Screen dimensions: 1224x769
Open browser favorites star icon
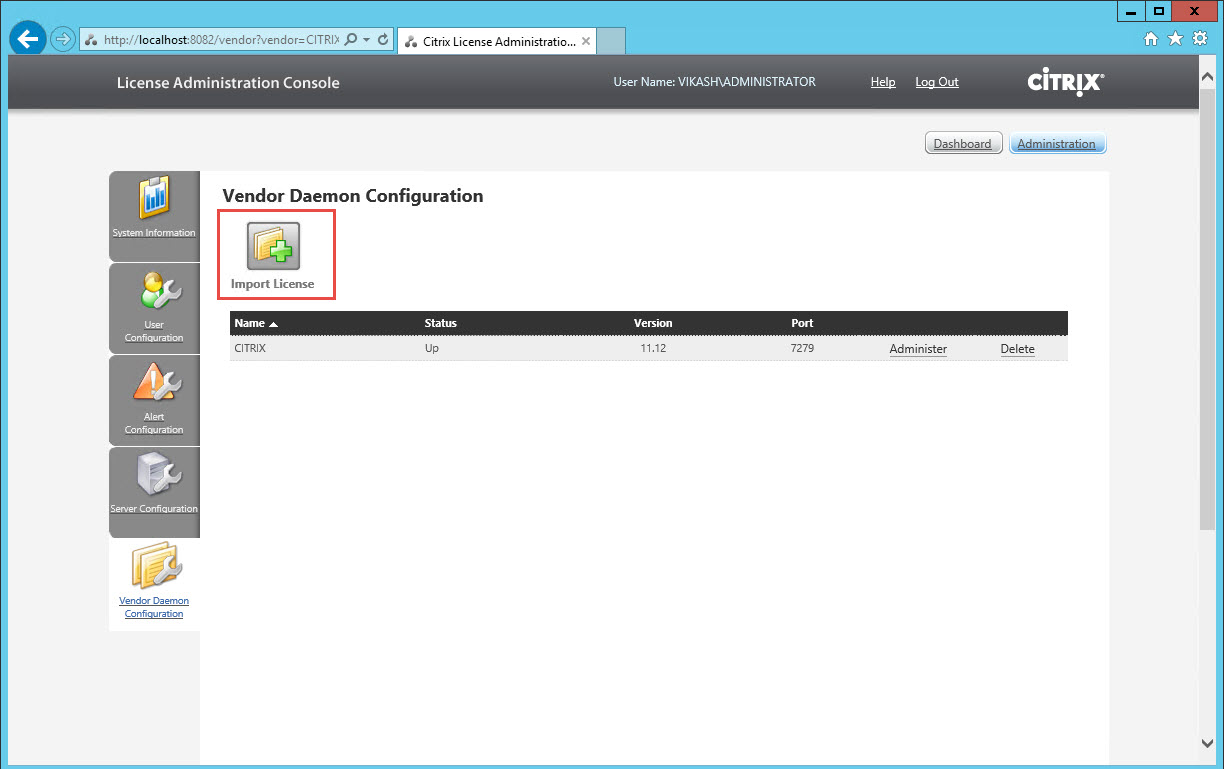coord(1176,39)
